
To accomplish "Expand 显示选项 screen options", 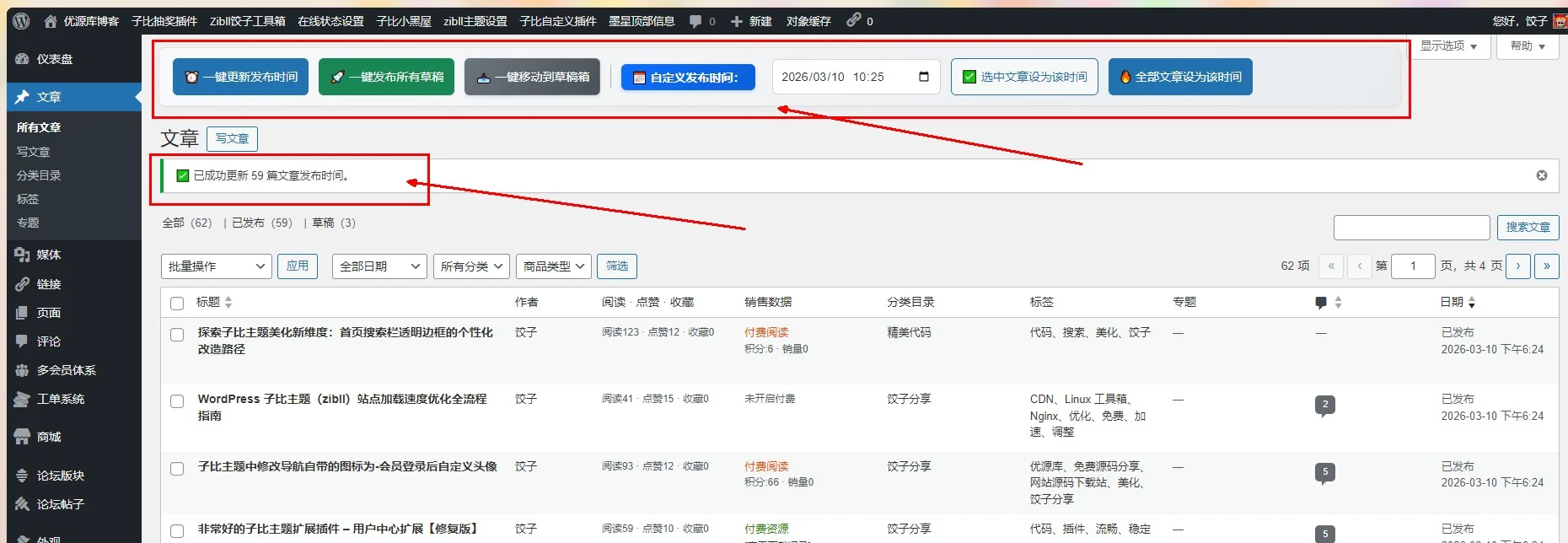I will click(1448, 46).
